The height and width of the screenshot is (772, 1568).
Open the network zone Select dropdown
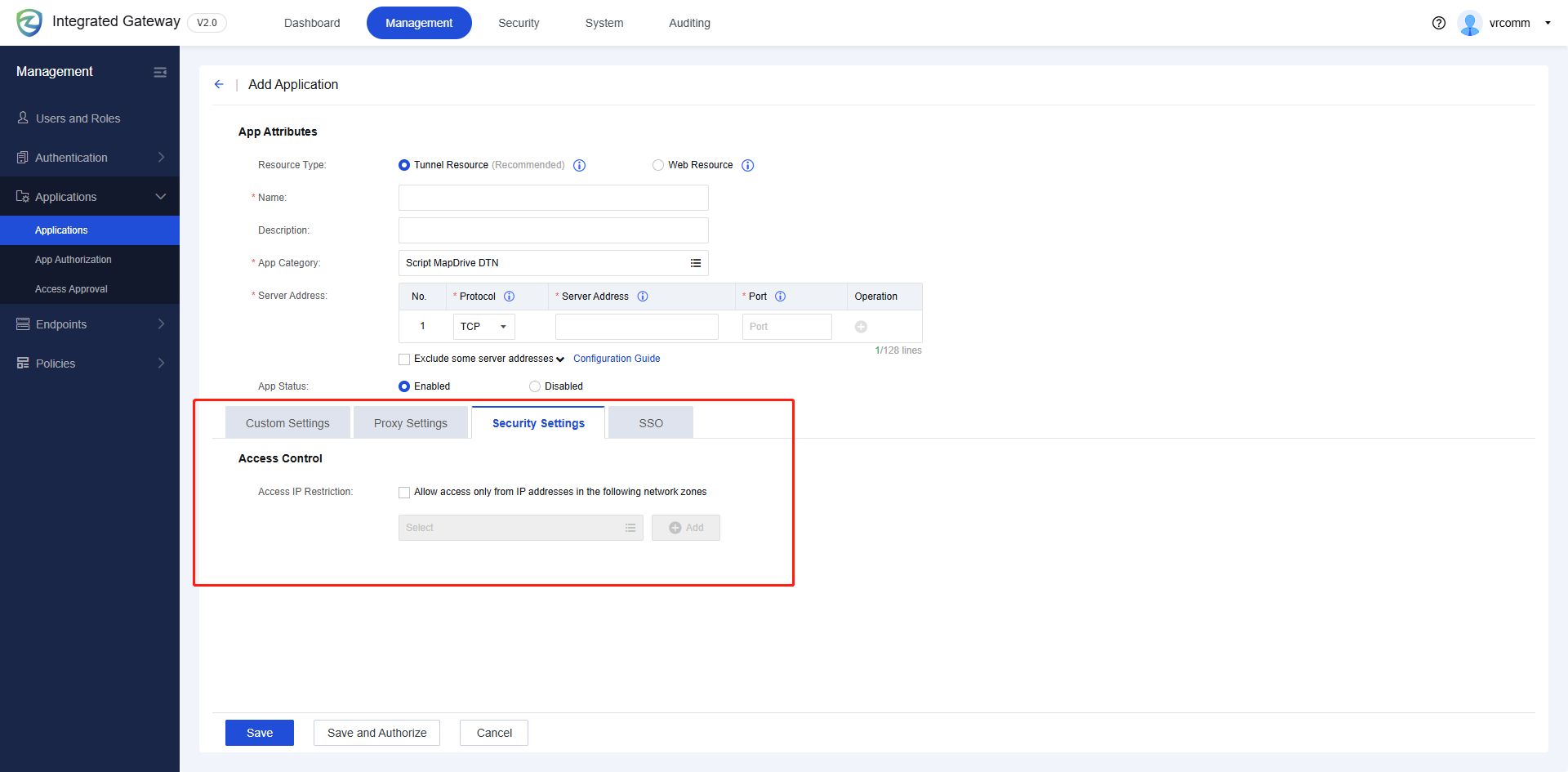(x=520, y=527)
